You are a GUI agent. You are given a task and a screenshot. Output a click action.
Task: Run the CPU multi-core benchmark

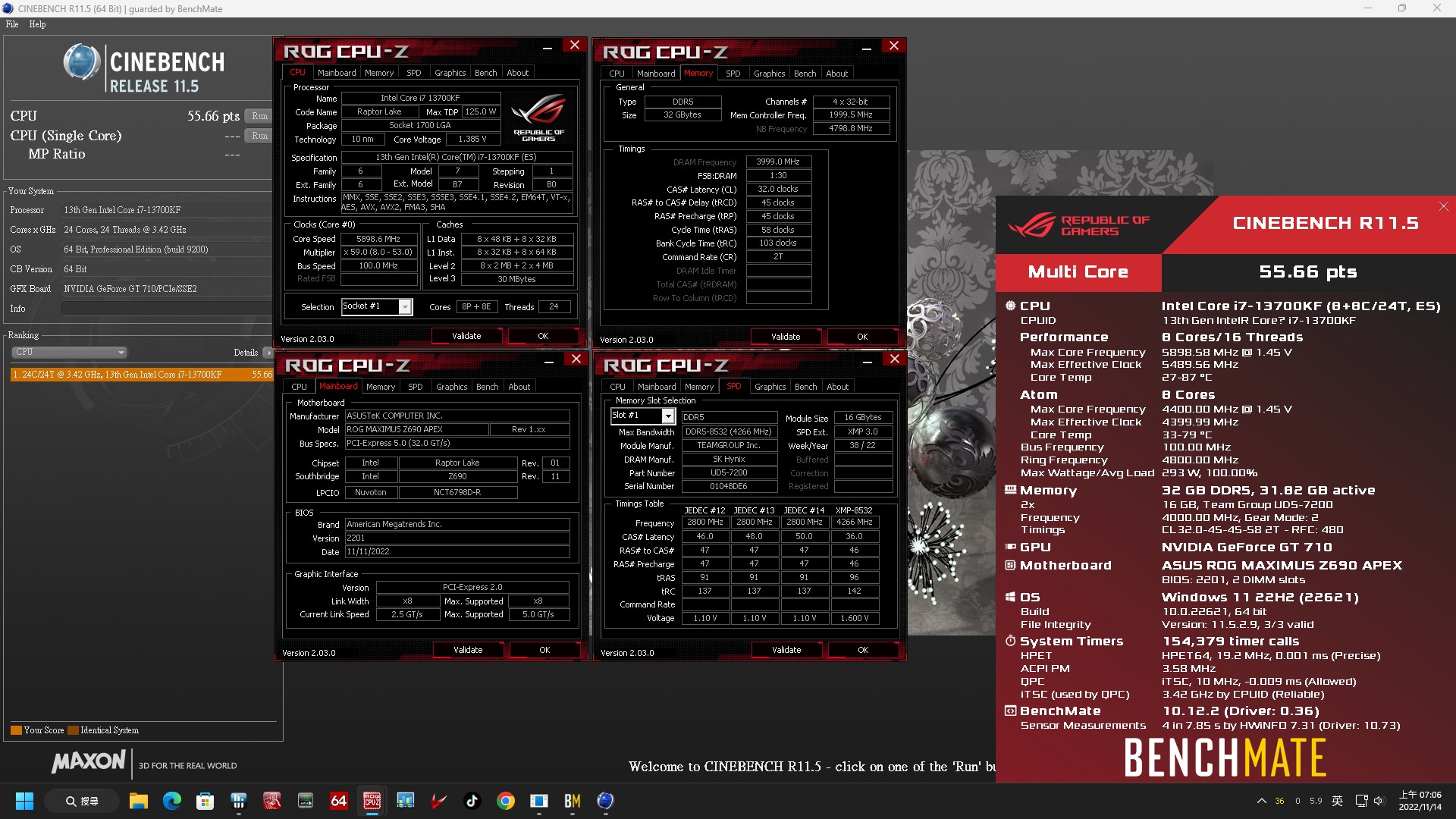259,116
